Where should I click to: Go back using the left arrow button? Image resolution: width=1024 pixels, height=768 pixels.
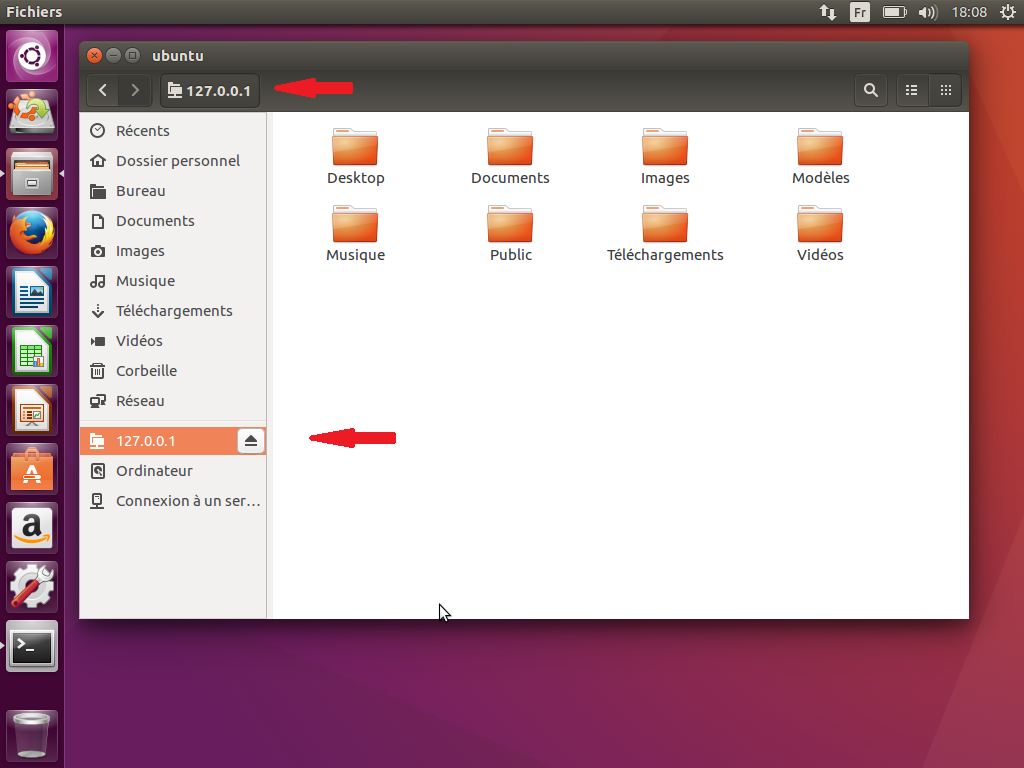tap(103, 91)
